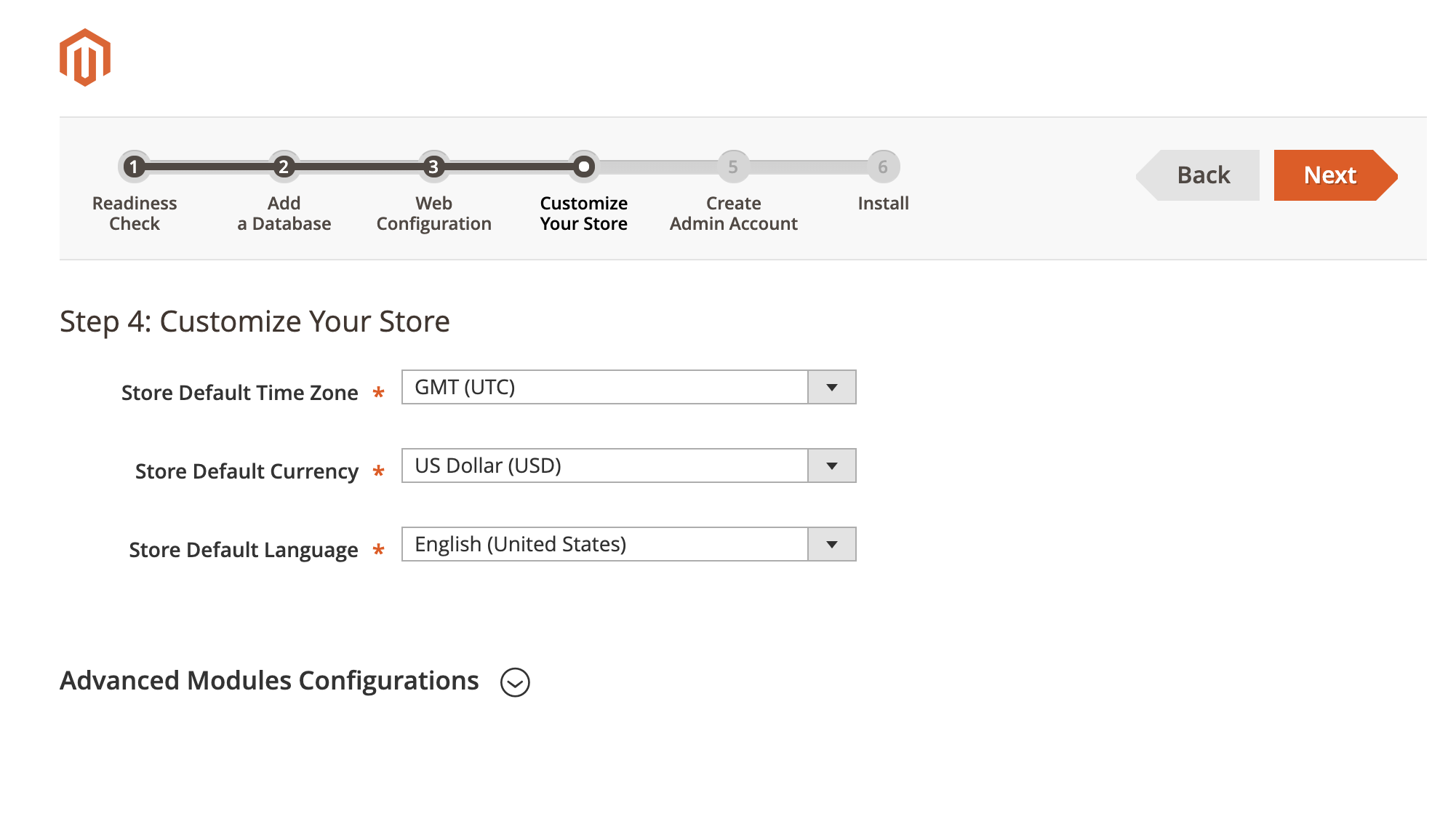The width and height of the screenshot is (1456, 819).
Task: Click the progress bar between steps 4 and 5
Action: pos(659,166)
